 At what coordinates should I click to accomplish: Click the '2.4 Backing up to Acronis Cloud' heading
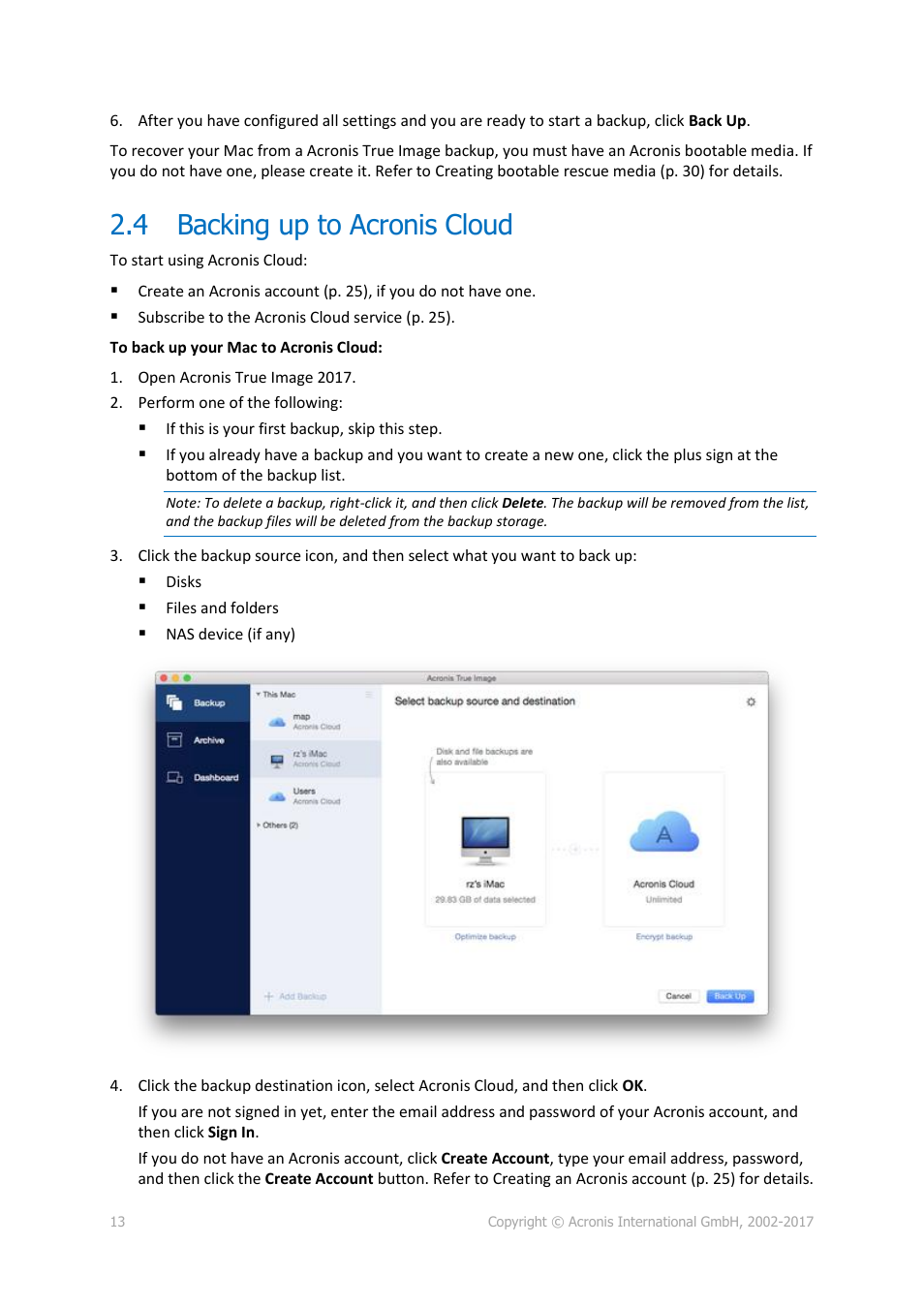coord(311,225)
